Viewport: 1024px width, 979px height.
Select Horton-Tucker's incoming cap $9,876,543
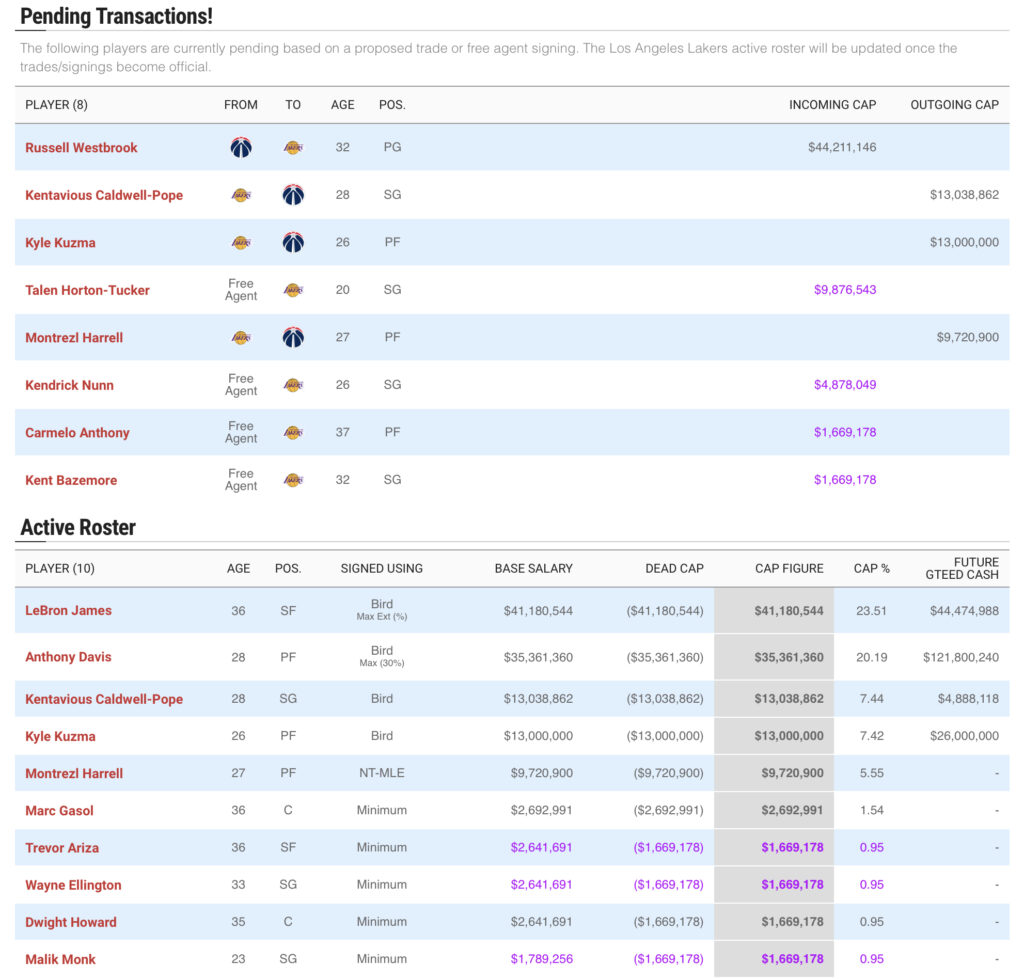(x=844, y=290)
